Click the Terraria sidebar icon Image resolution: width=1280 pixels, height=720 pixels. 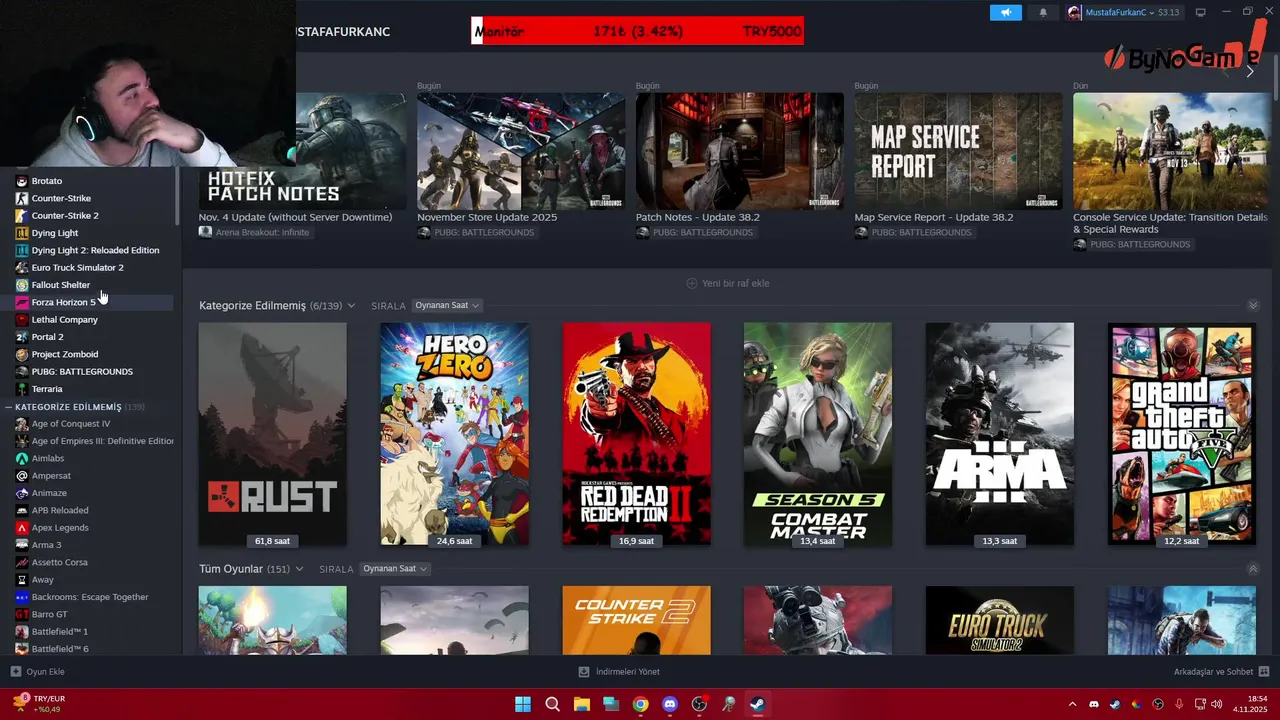[x=22, y=389]
